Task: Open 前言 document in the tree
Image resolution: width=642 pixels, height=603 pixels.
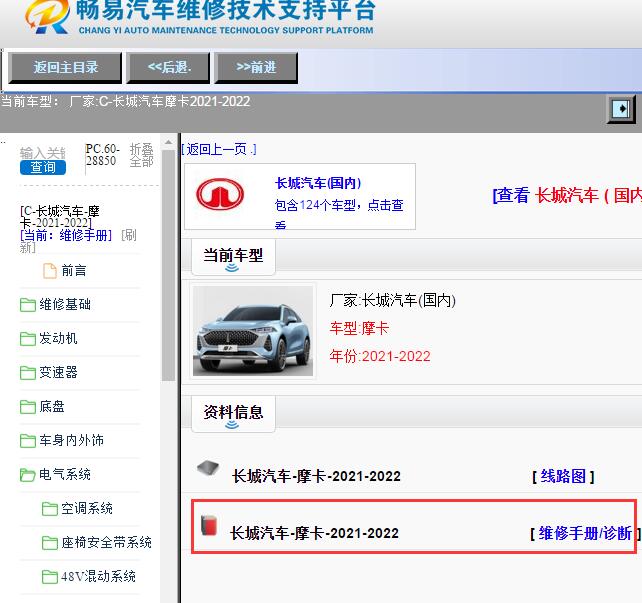Action: (74, 271)
